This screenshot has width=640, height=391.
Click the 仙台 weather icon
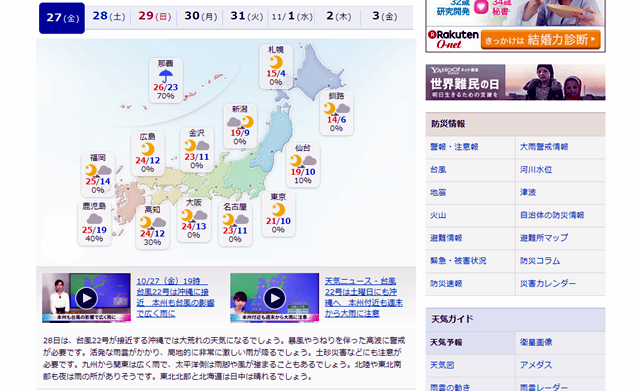point(303,161)
